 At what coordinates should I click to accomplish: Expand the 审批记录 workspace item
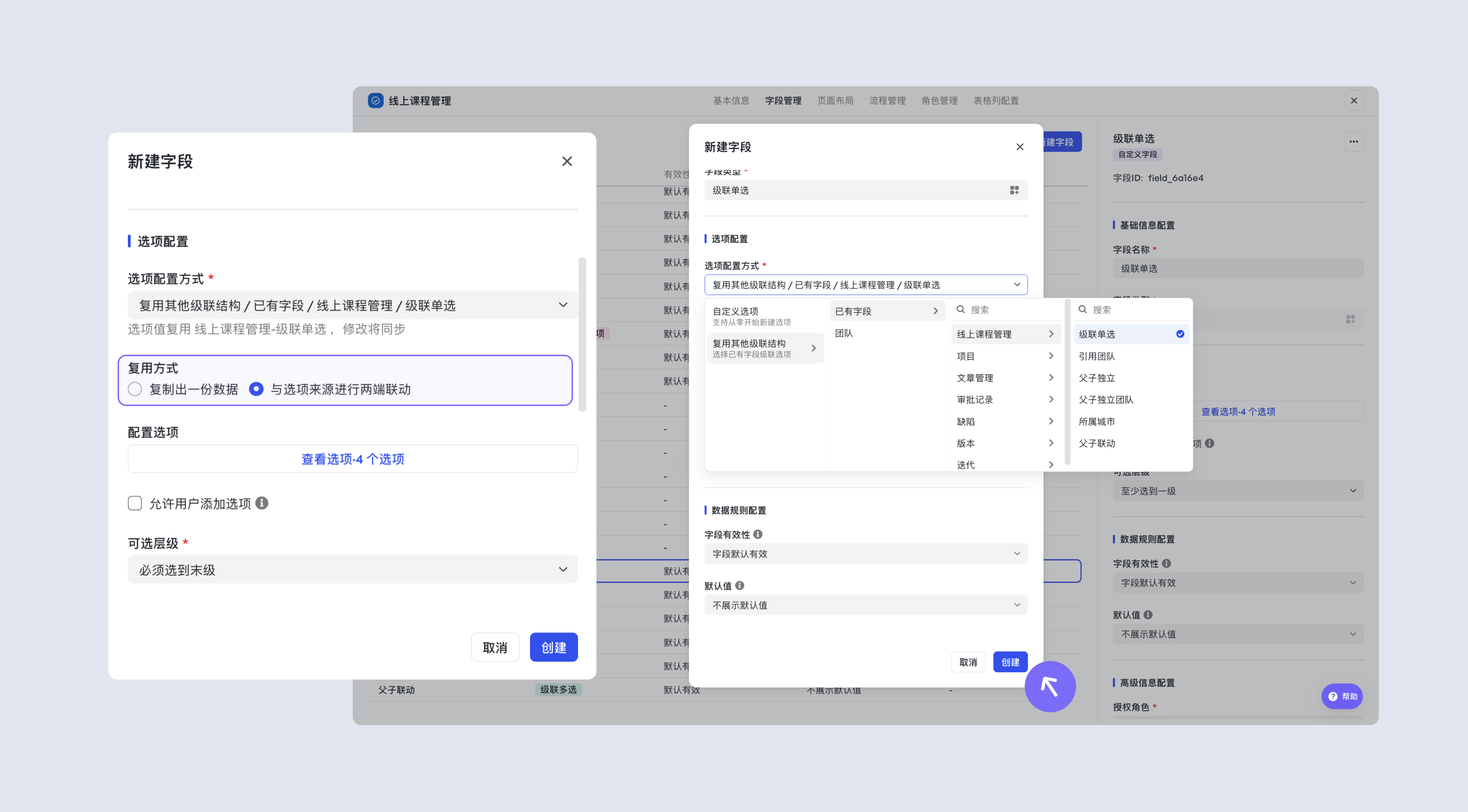1006,400
